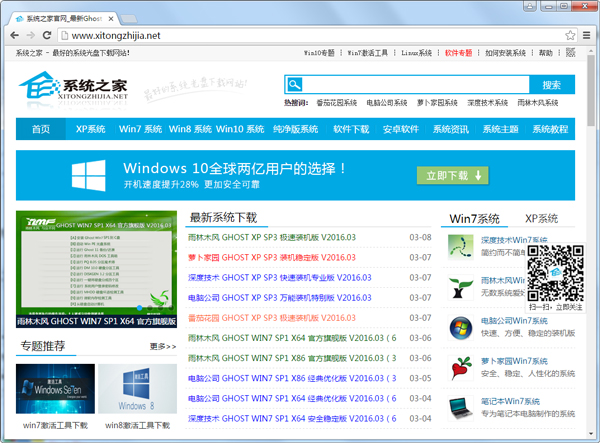Click the 深度技术Win7系统 icon
Viewport: 600px width, 443px height.
pyautogui.click(x=460, y=247)
